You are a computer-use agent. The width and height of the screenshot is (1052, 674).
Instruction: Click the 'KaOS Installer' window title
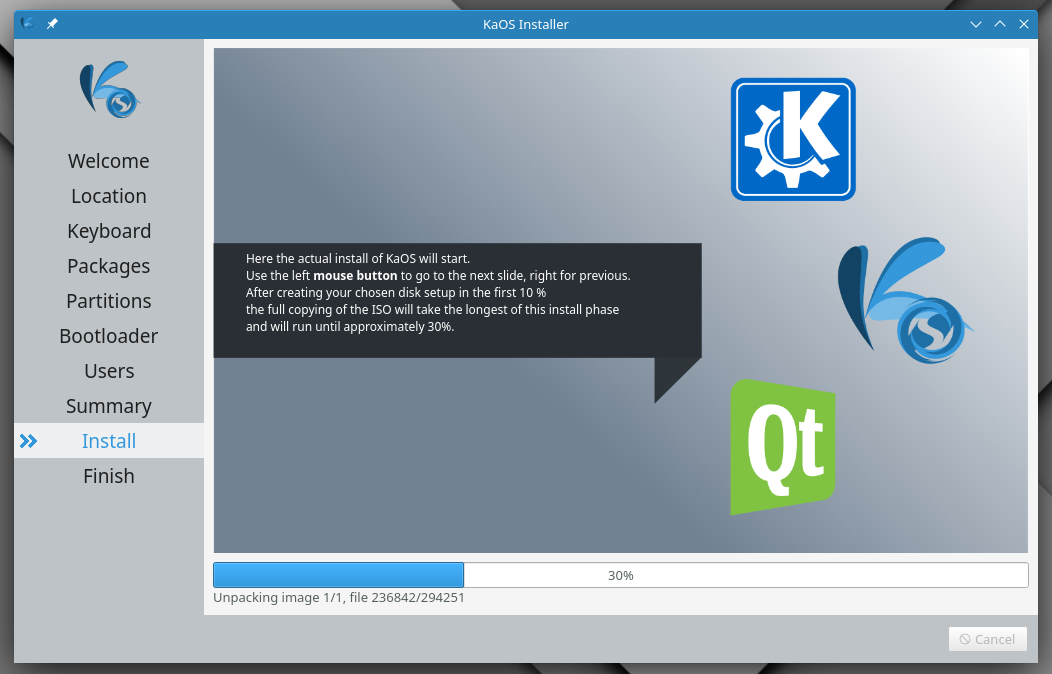tap(525, 24)
